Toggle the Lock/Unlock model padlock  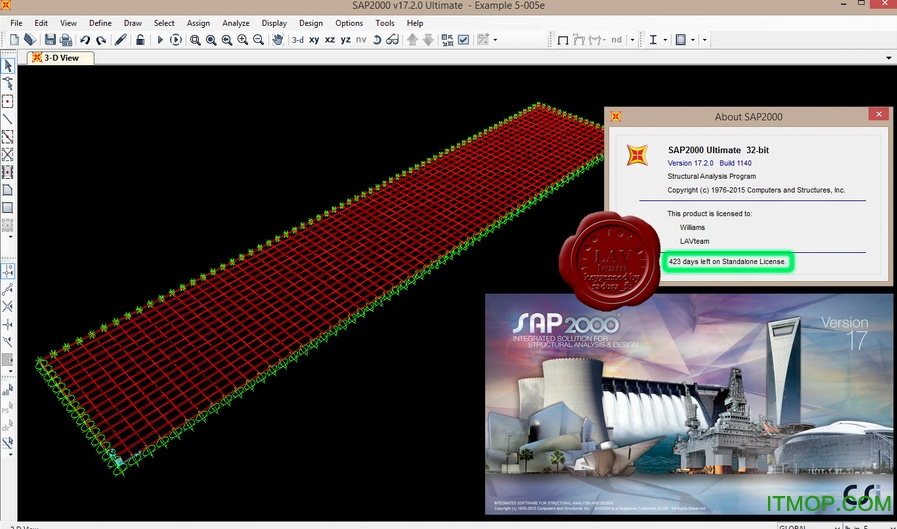click(x=140, y=40)
